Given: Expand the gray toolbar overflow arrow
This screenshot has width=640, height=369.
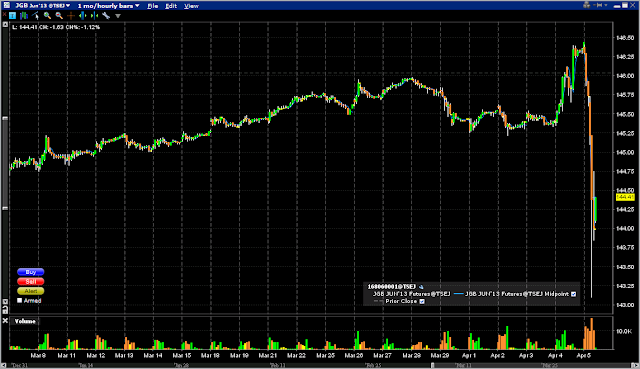Looking at the screenshot, I should pyautogui.click(x=118, y=16).
